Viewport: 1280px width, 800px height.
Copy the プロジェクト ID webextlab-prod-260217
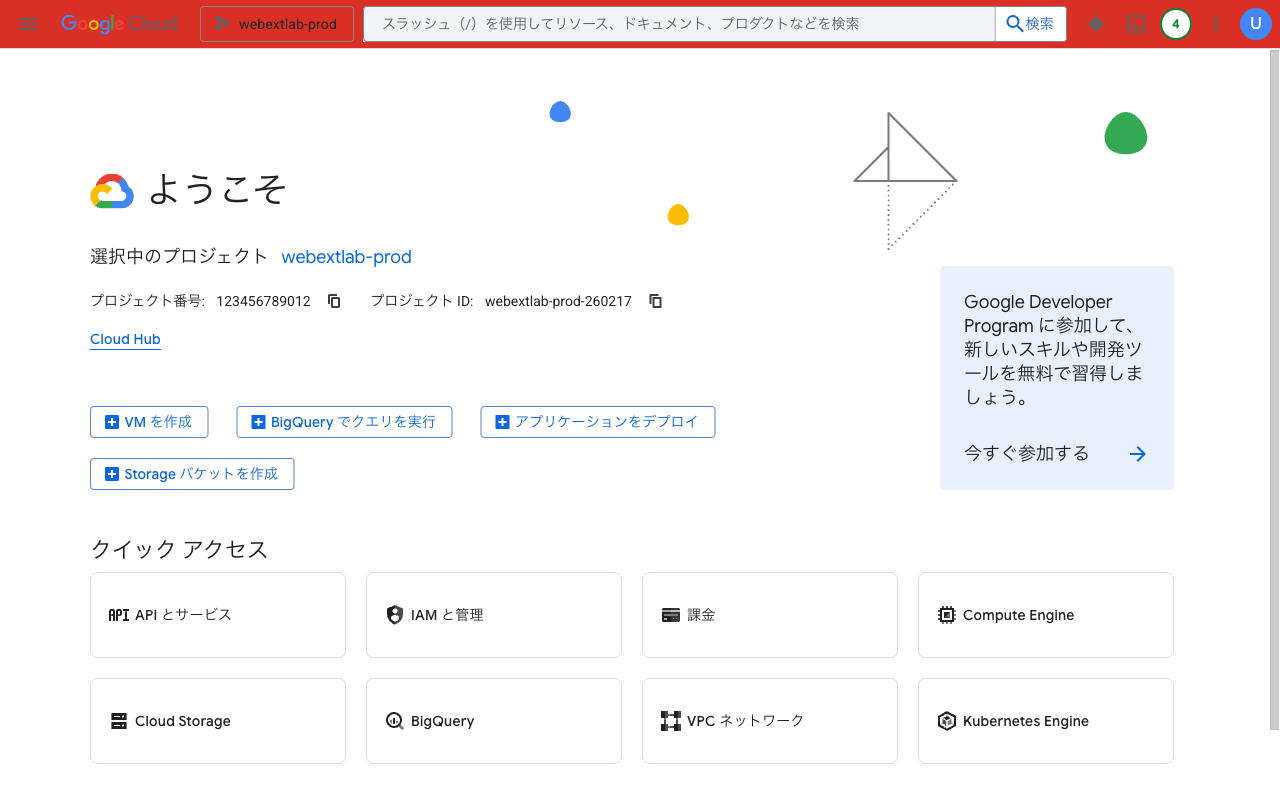click(655, 300)
